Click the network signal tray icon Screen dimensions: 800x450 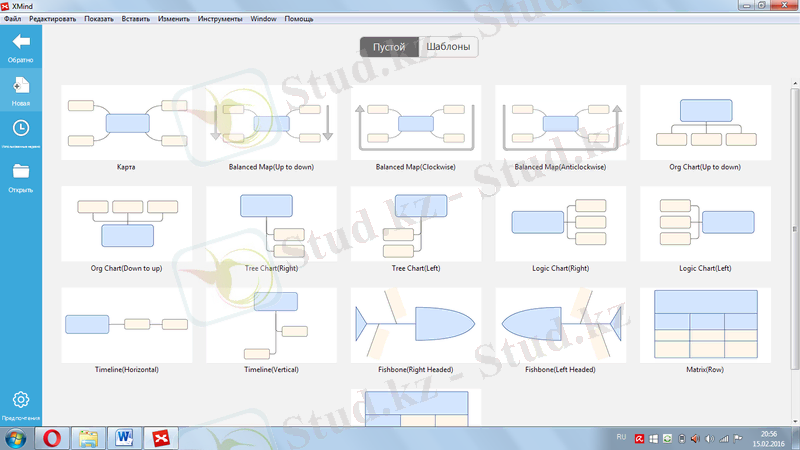pos(724,439)
